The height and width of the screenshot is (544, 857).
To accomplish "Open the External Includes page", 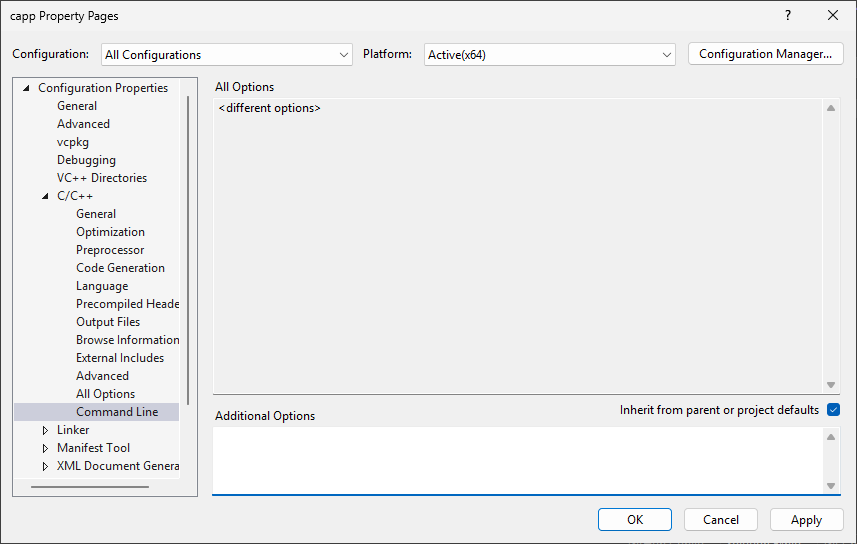I will point(120,359).
